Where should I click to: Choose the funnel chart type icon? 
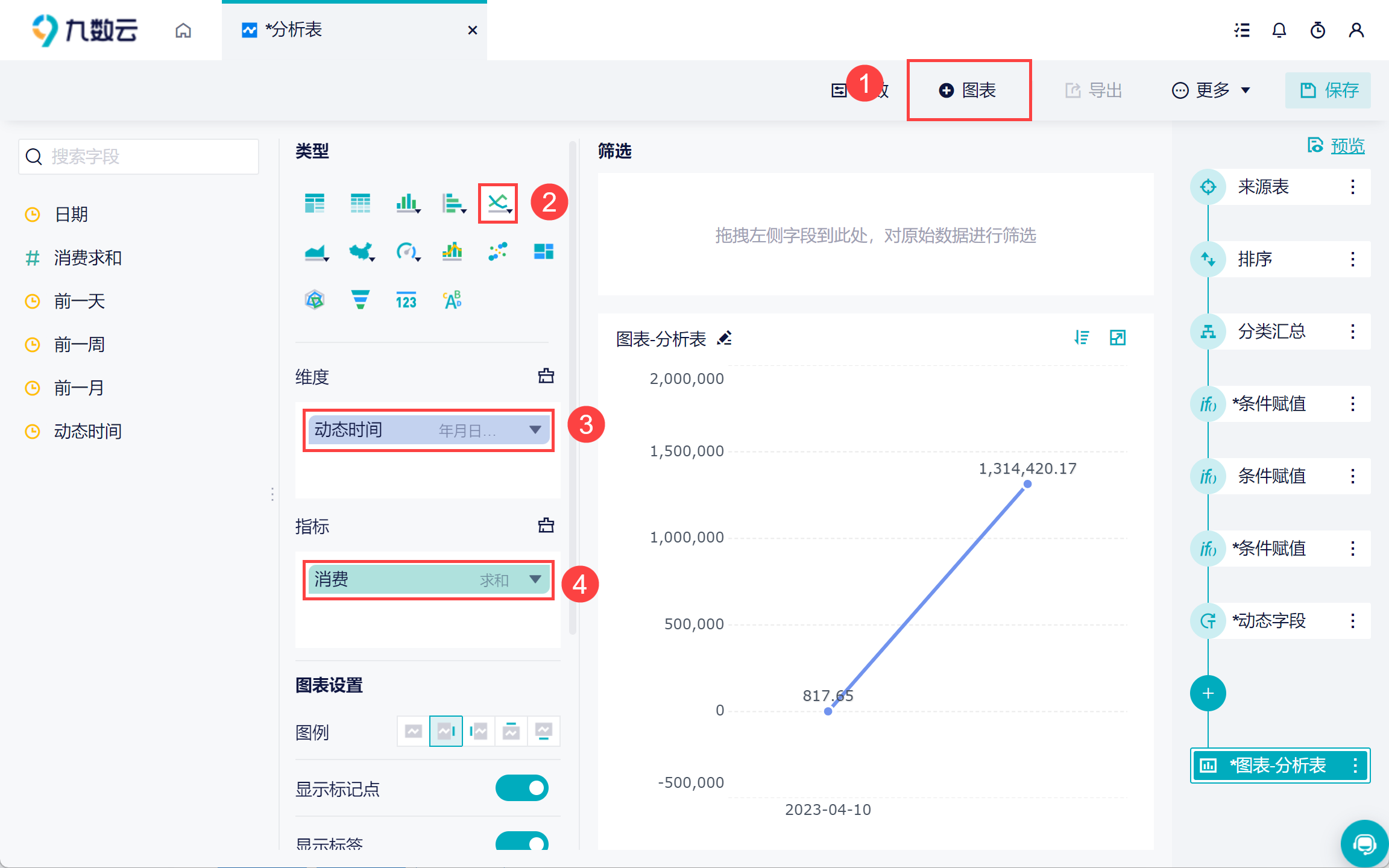[360, 300]
